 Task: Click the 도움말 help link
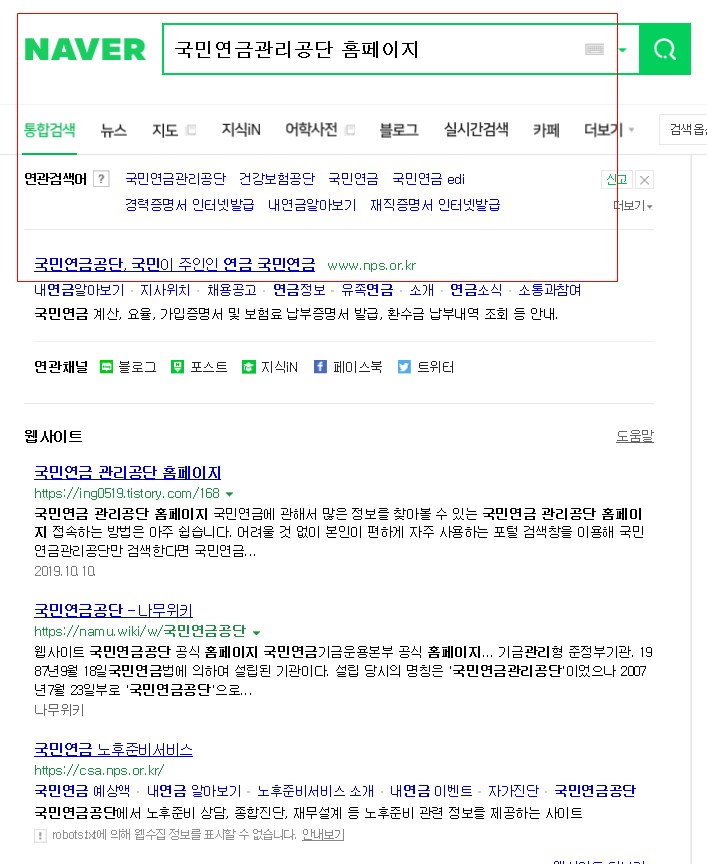click(x=635, y=436)
